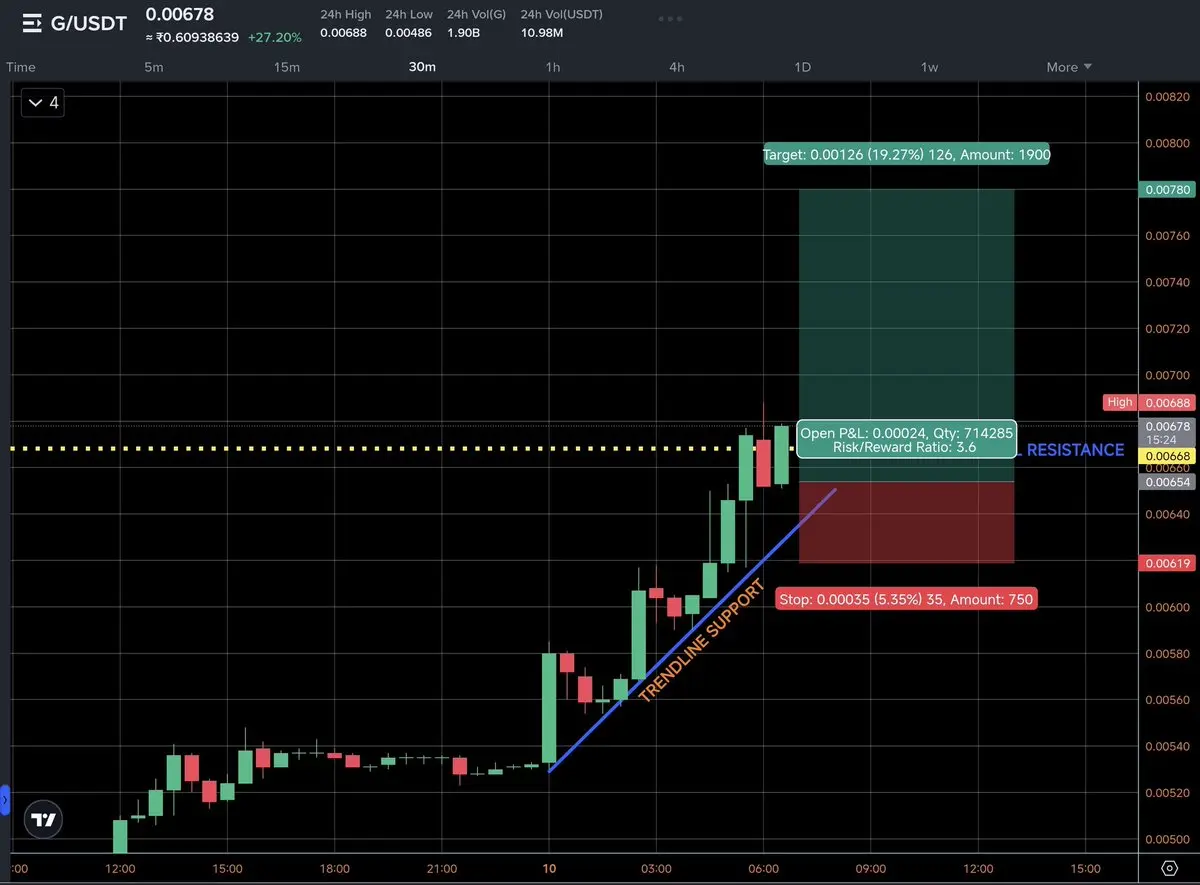The width and height of the screenshot is (1200, 885).
Task: Switch to the 4h interval
Action: [677, 67]
